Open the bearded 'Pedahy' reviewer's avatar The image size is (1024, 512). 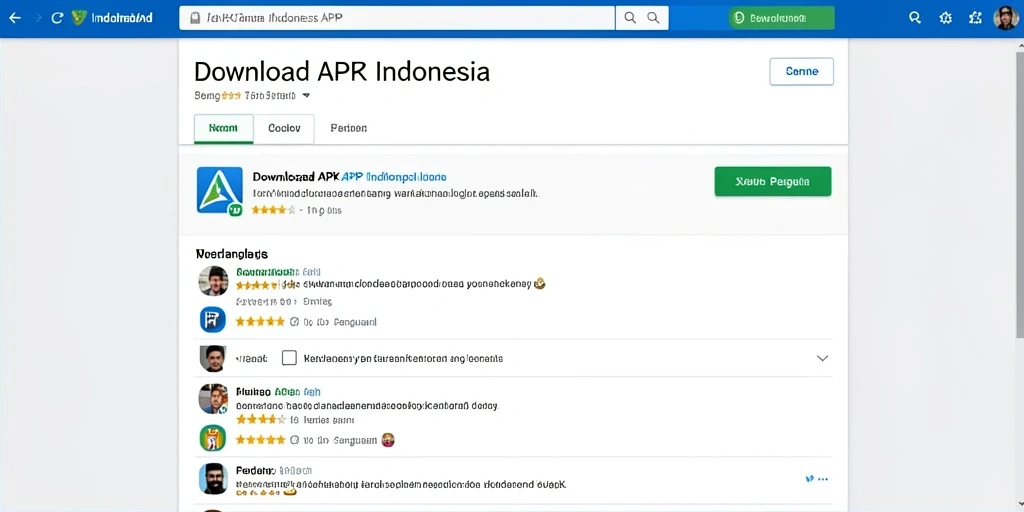213,479
